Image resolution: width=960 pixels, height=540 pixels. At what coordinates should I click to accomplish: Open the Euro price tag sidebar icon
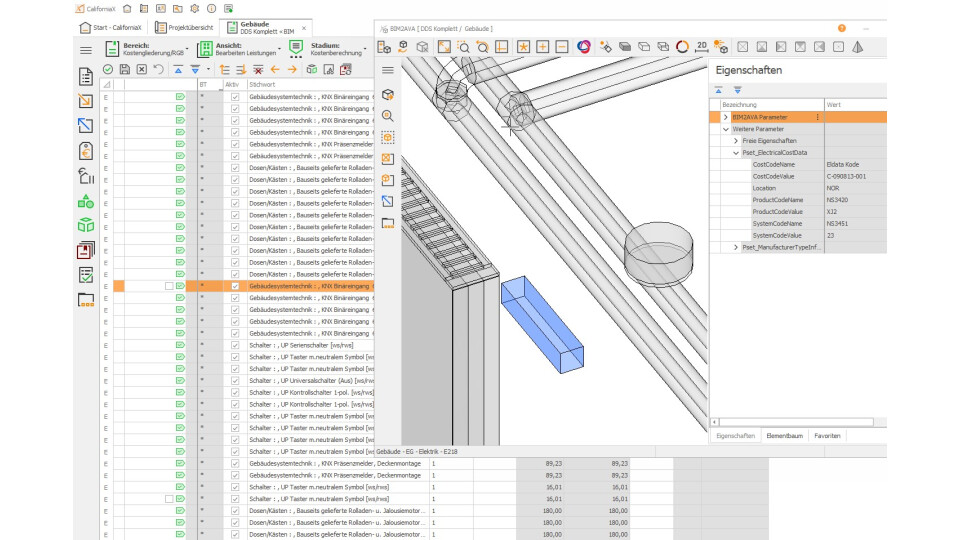click(86, 151)
